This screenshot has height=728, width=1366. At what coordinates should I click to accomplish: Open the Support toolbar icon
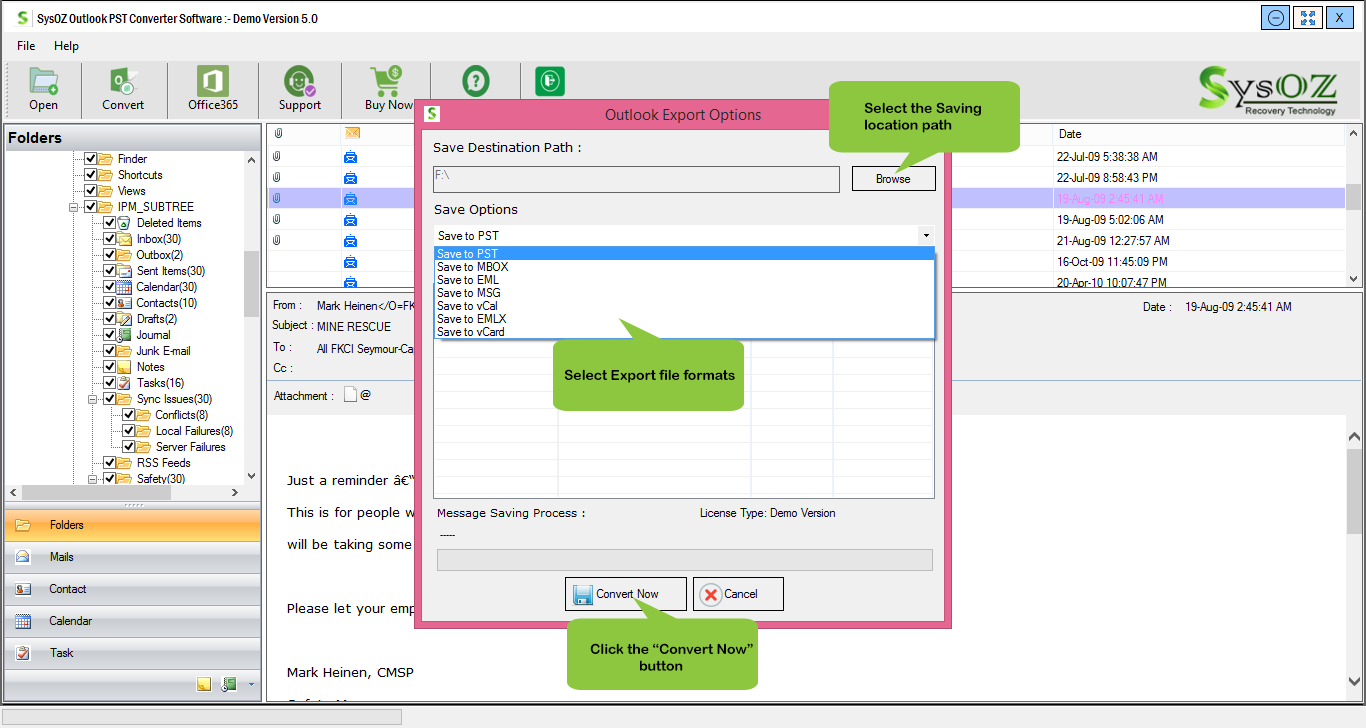click(299, 88)
